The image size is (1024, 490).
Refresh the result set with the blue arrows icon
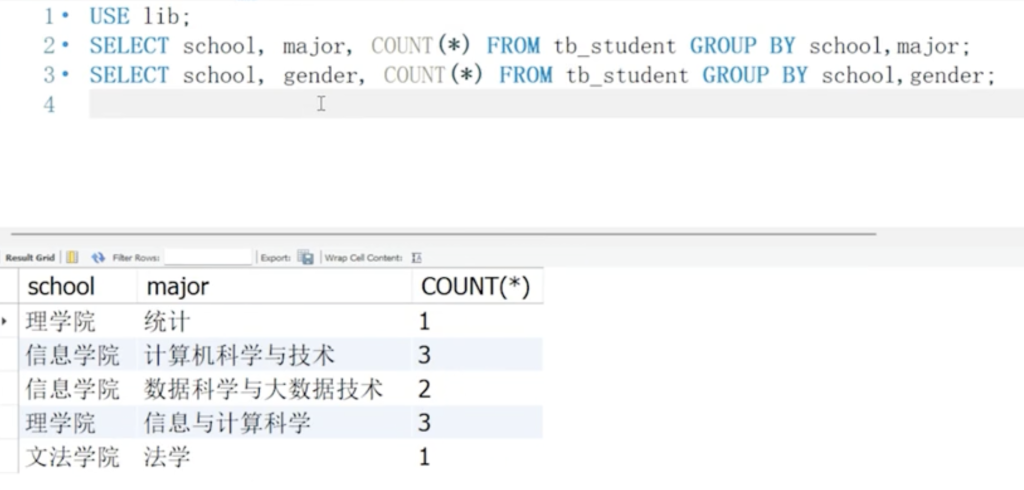tap(98, 258)
